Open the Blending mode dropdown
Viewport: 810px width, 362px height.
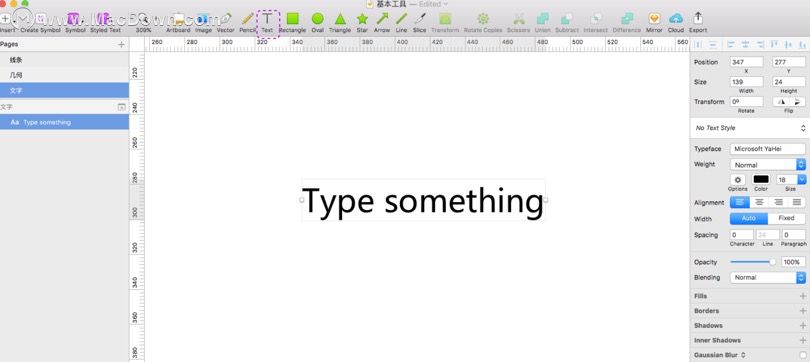click(x=768, y=277)
